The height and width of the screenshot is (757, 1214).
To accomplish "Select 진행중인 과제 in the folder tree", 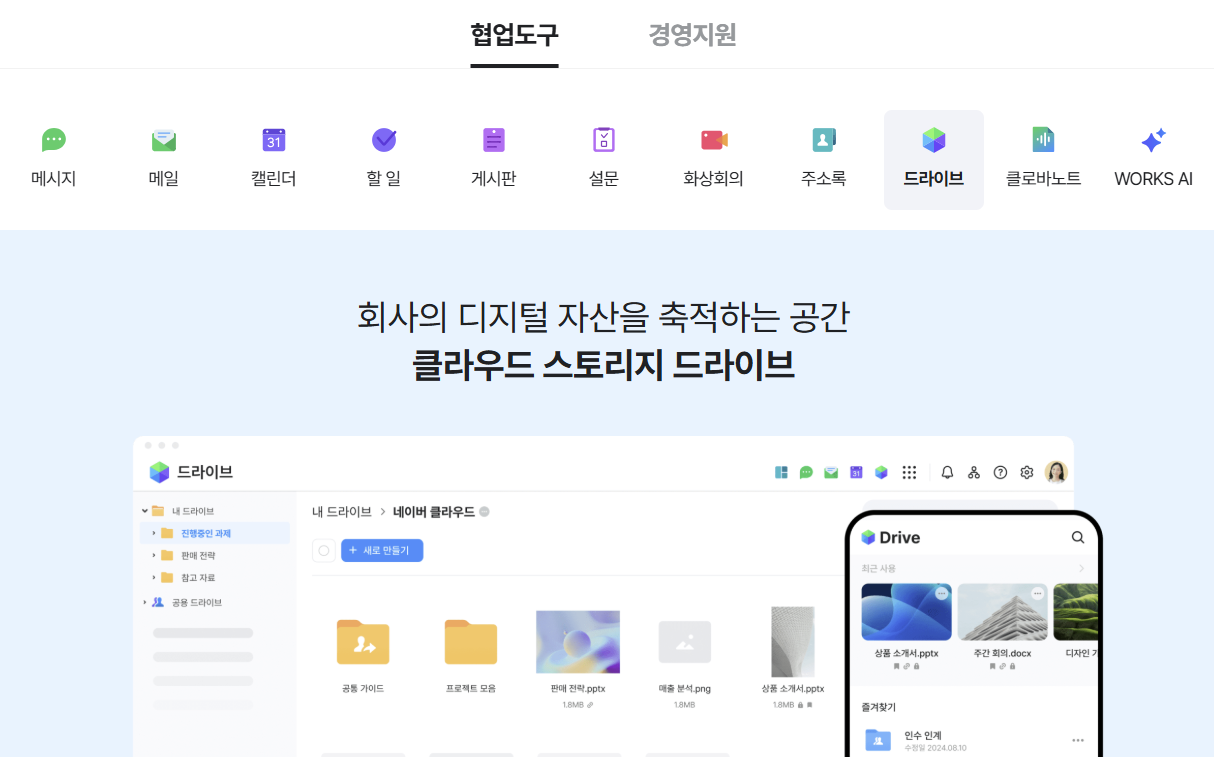I will point(206,533).
